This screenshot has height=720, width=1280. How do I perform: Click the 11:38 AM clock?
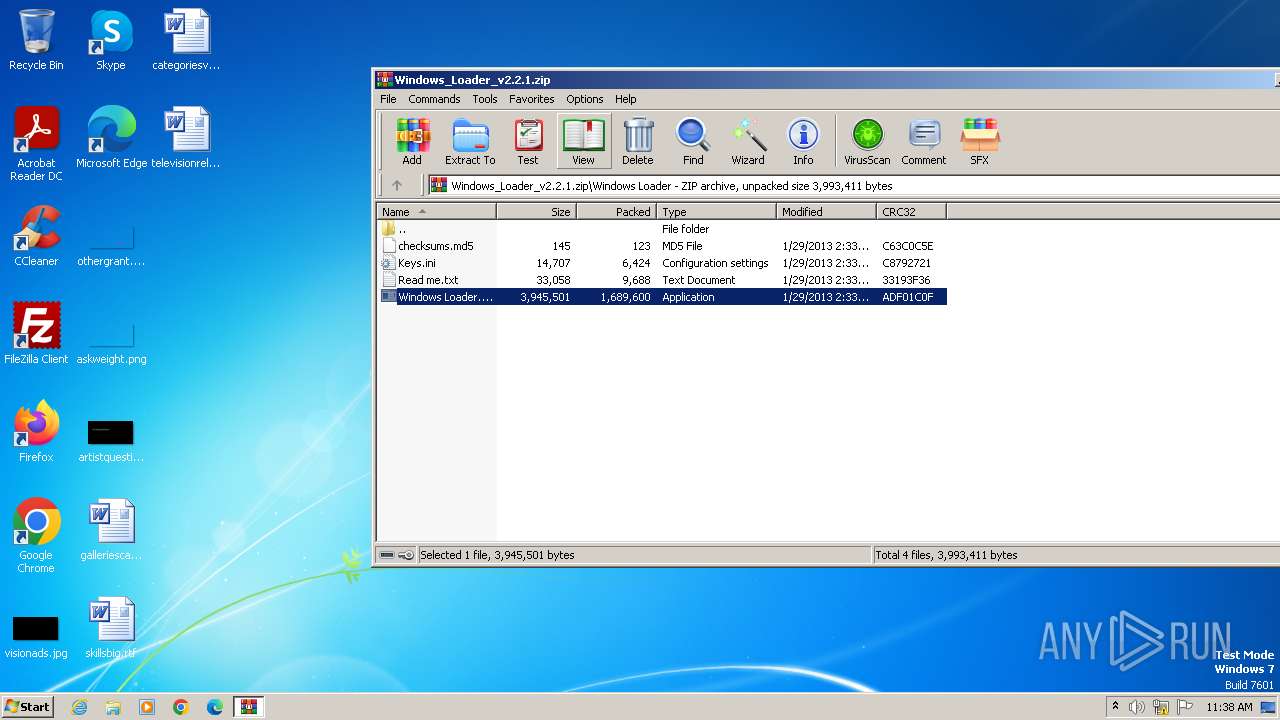point(1229,707)
